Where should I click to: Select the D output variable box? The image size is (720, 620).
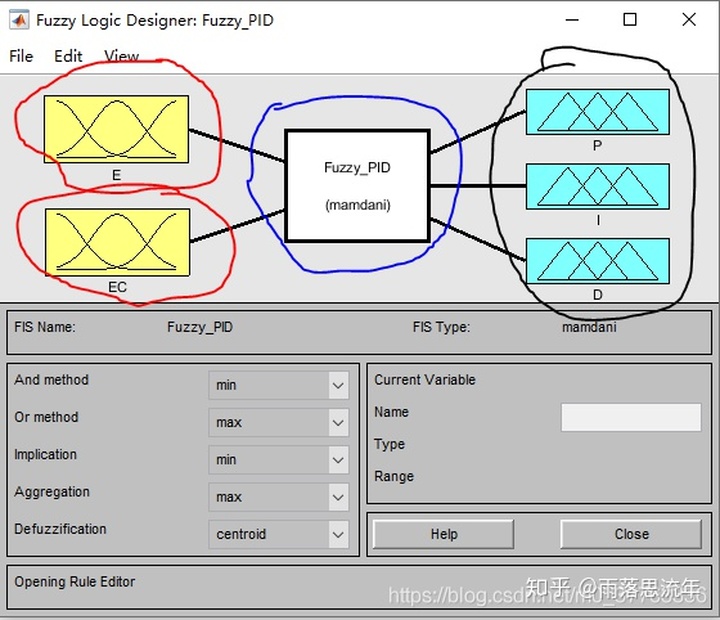pyautogui.click(x=597, y=261)
